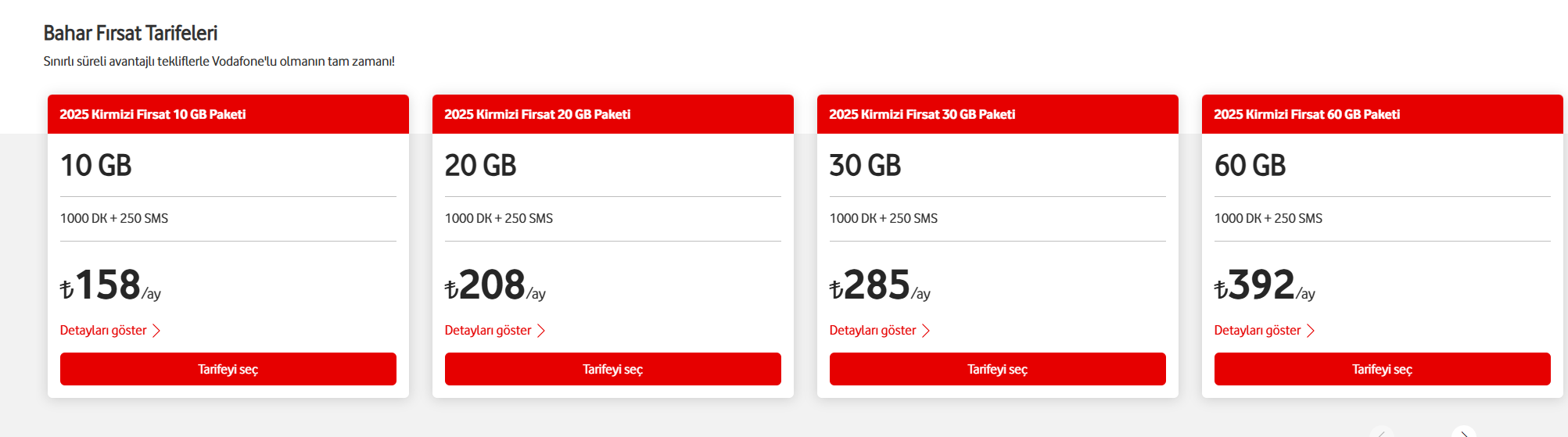Click the large 10 GB heading
Image resolution: width=1568 pixels, height=437 pixels.
tap(96, 165)
